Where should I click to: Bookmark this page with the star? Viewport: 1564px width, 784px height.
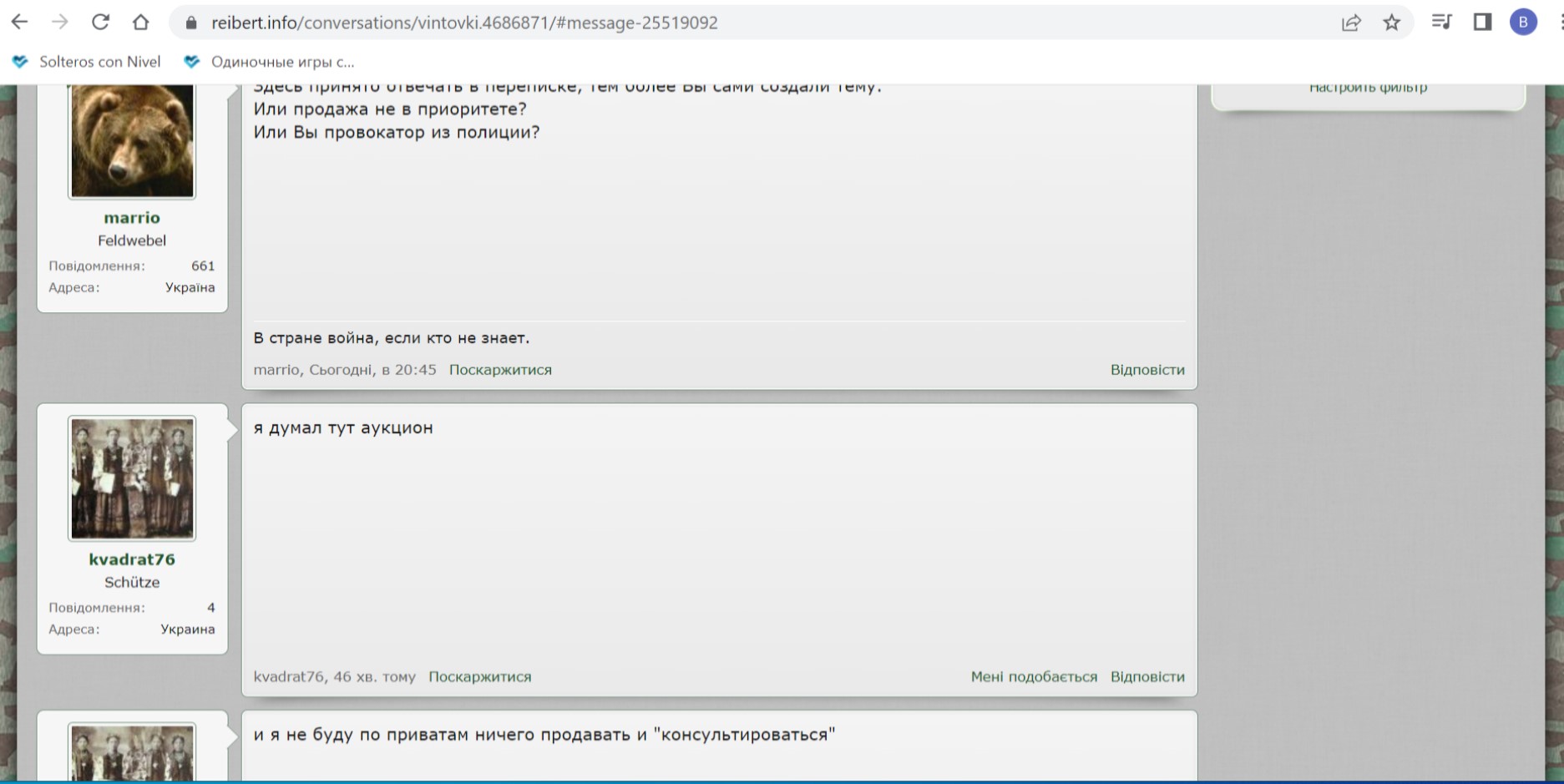[1391, 23]
